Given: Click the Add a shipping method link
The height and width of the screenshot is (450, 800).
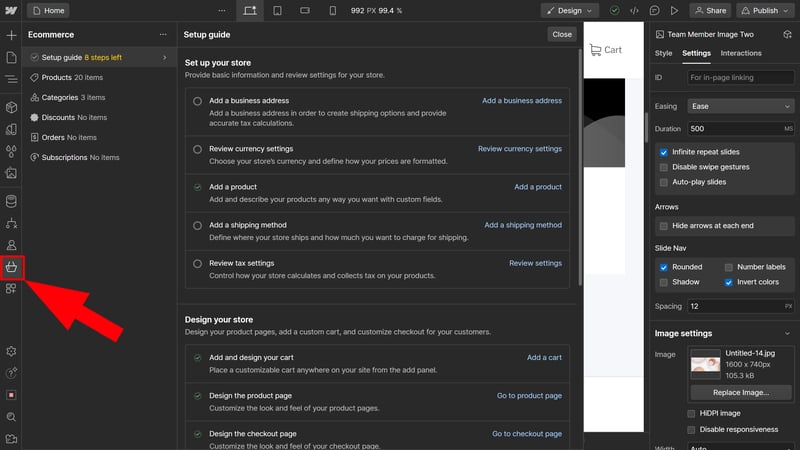Looking at the screenshot, I should [523, 225].
